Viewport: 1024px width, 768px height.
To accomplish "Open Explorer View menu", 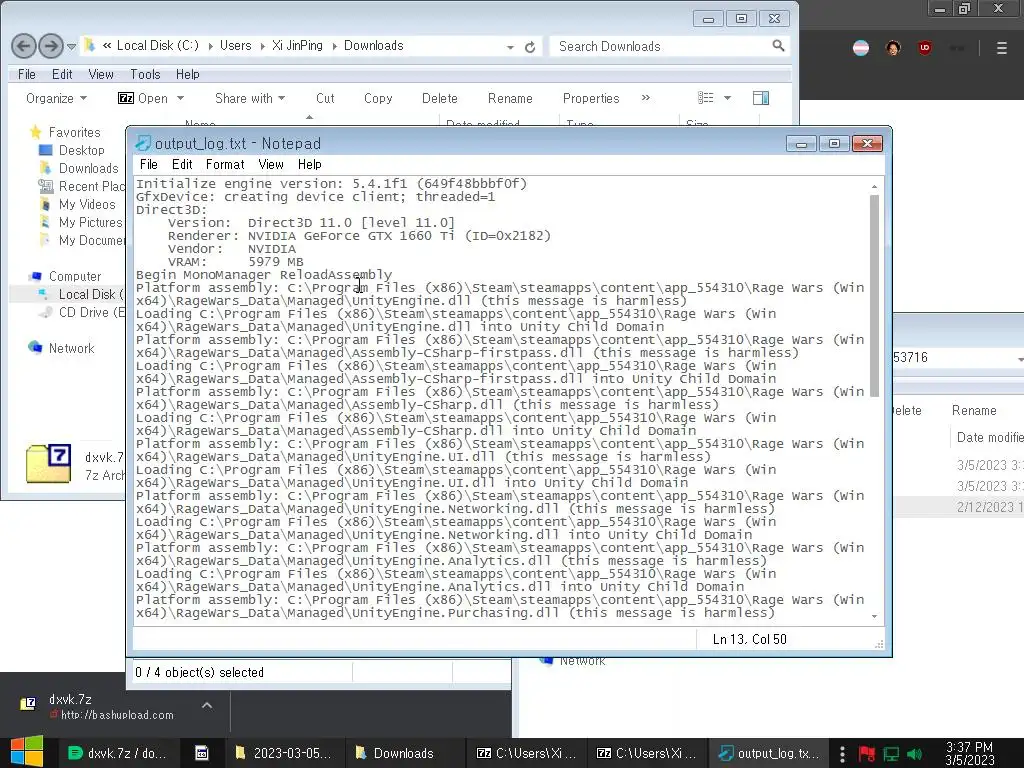I will [x=101, y=74].
